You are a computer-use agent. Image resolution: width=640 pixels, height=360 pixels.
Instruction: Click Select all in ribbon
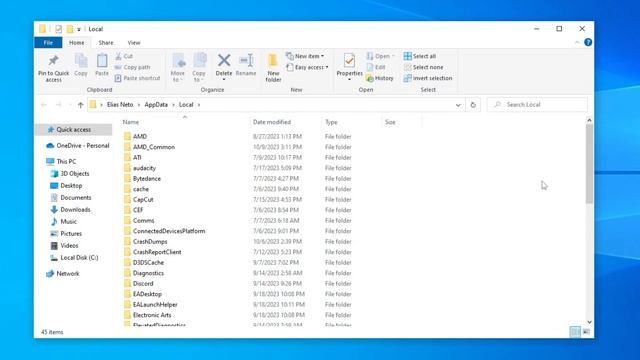coord(420,56)
